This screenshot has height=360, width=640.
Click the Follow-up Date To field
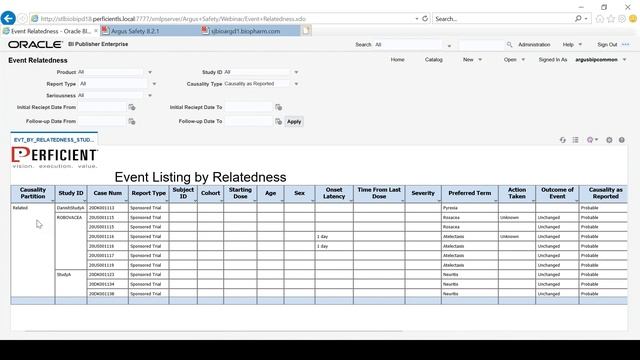click(249, 121)
